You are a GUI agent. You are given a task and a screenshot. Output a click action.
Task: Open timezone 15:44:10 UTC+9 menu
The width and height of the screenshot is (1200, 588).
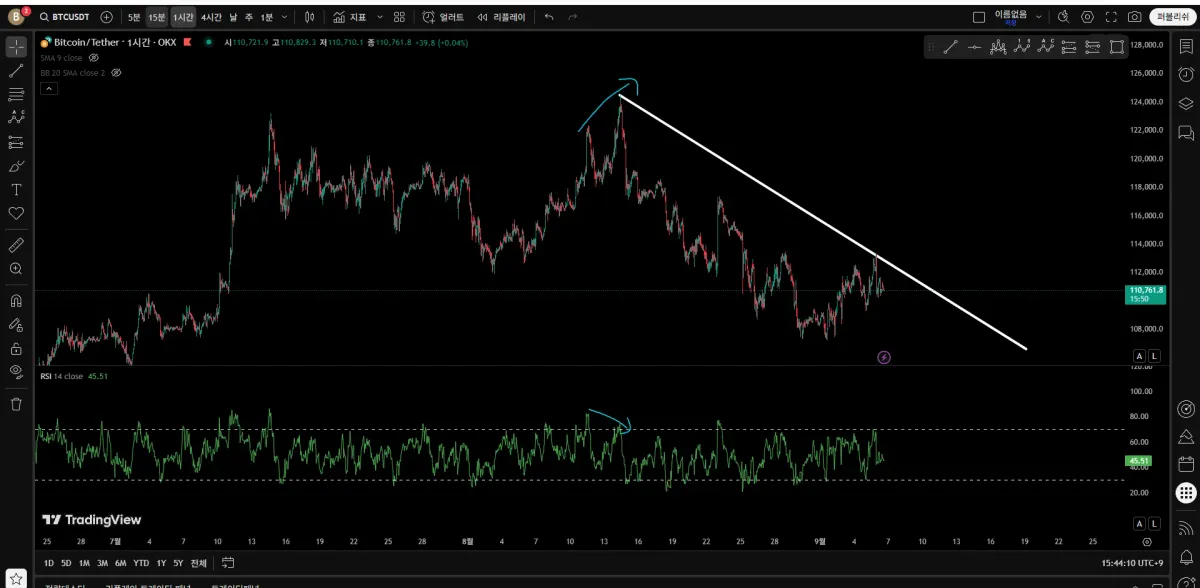pos(1133,563)
